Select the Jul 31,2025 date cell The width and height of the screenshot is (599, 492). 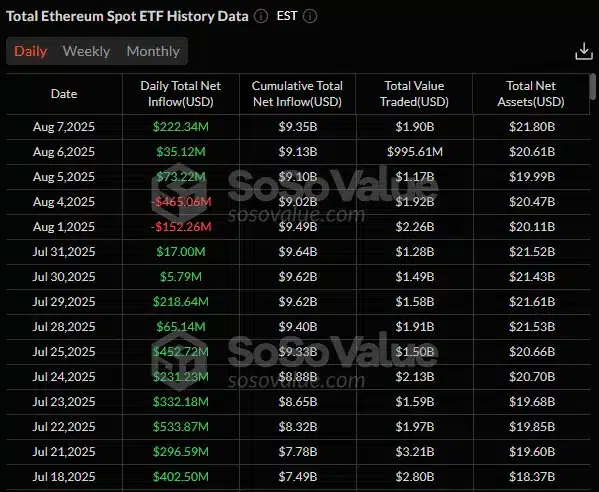[x=64, y=252]
